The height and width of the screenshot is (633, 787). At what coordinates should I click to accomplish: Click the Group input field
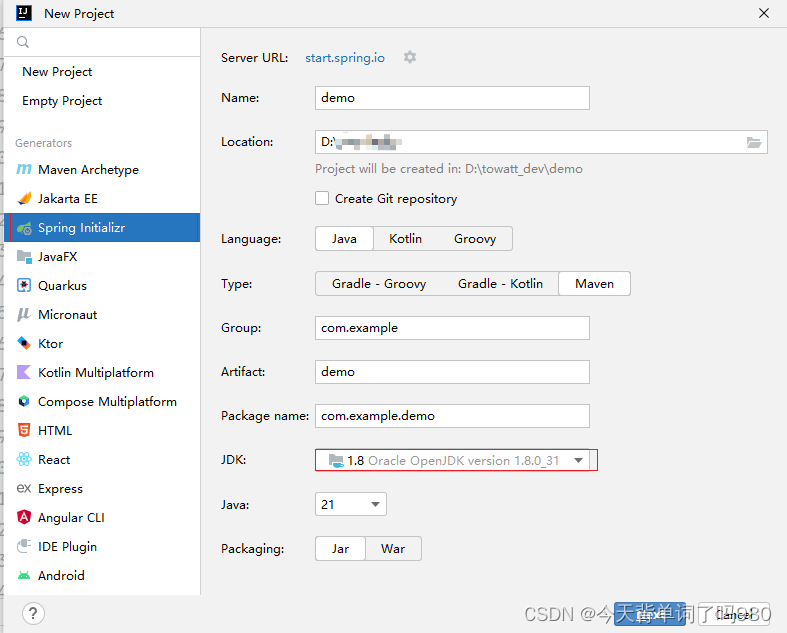tap(452, 328)
